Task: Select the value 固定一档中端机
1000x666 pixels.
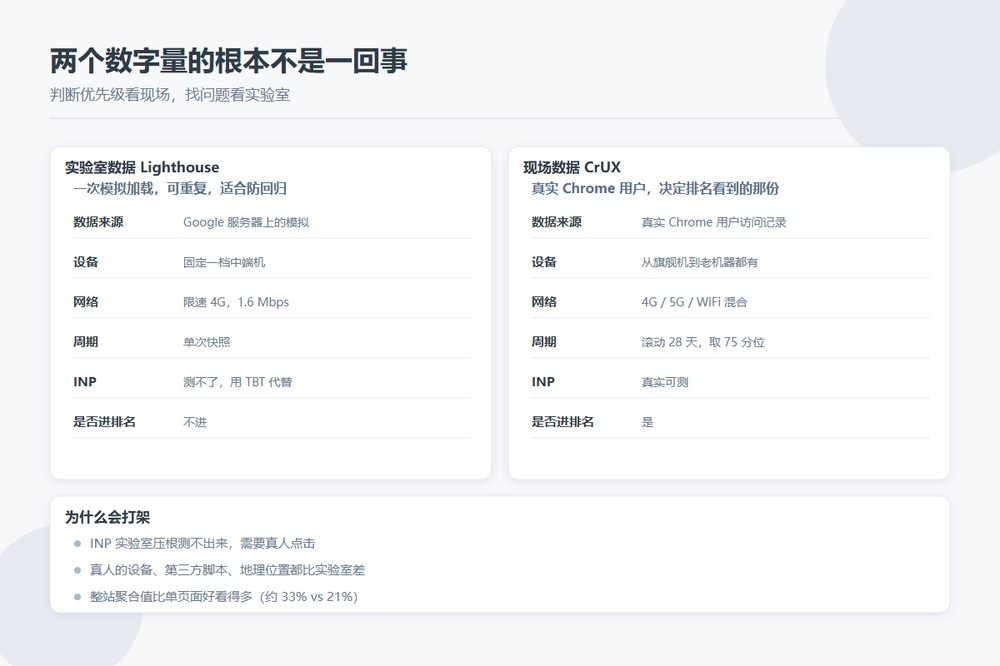Action: (x=224, y=262)
